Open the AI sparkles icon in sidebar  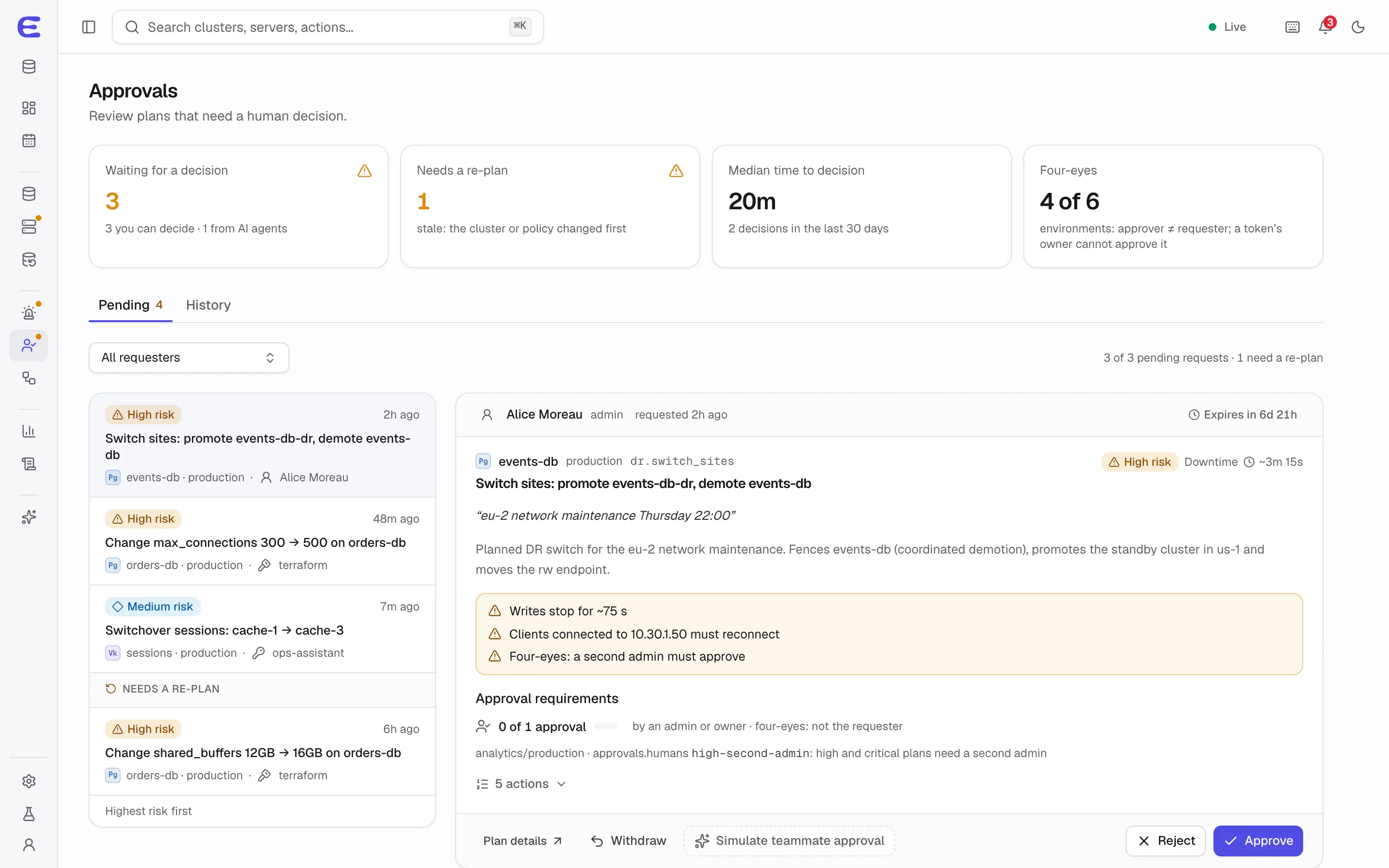[29, 517]
